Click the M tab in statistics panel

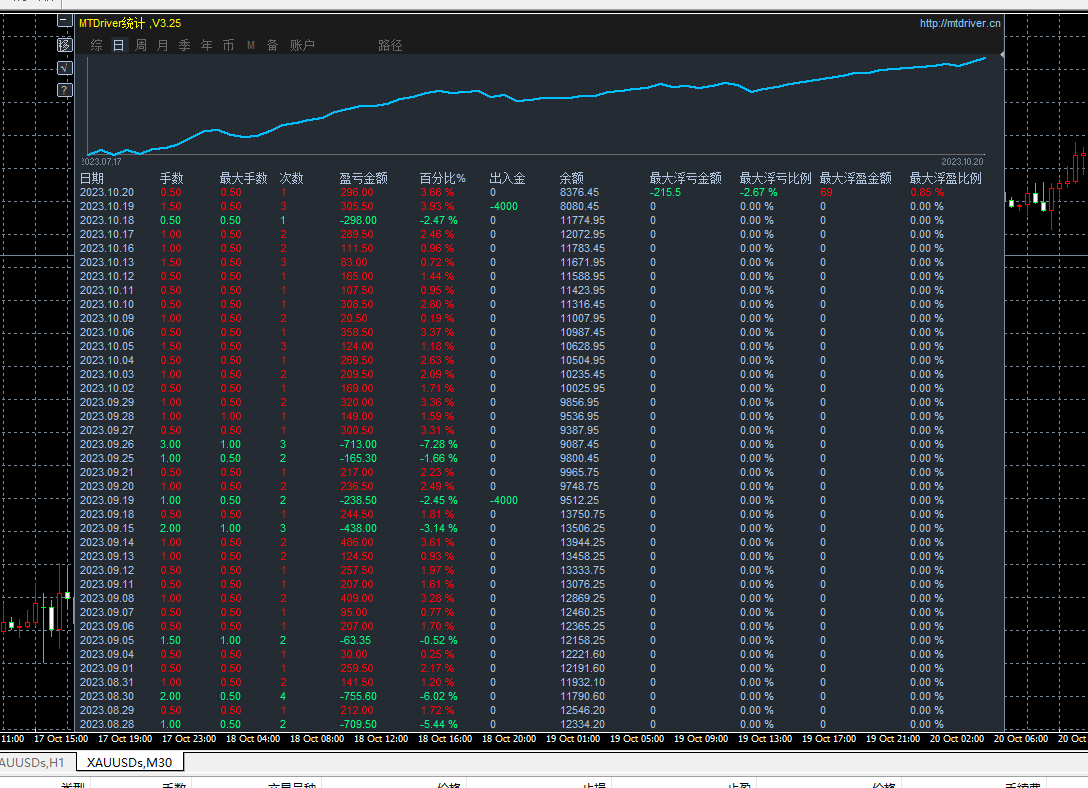pyautogui.click(x=250, y=45)
